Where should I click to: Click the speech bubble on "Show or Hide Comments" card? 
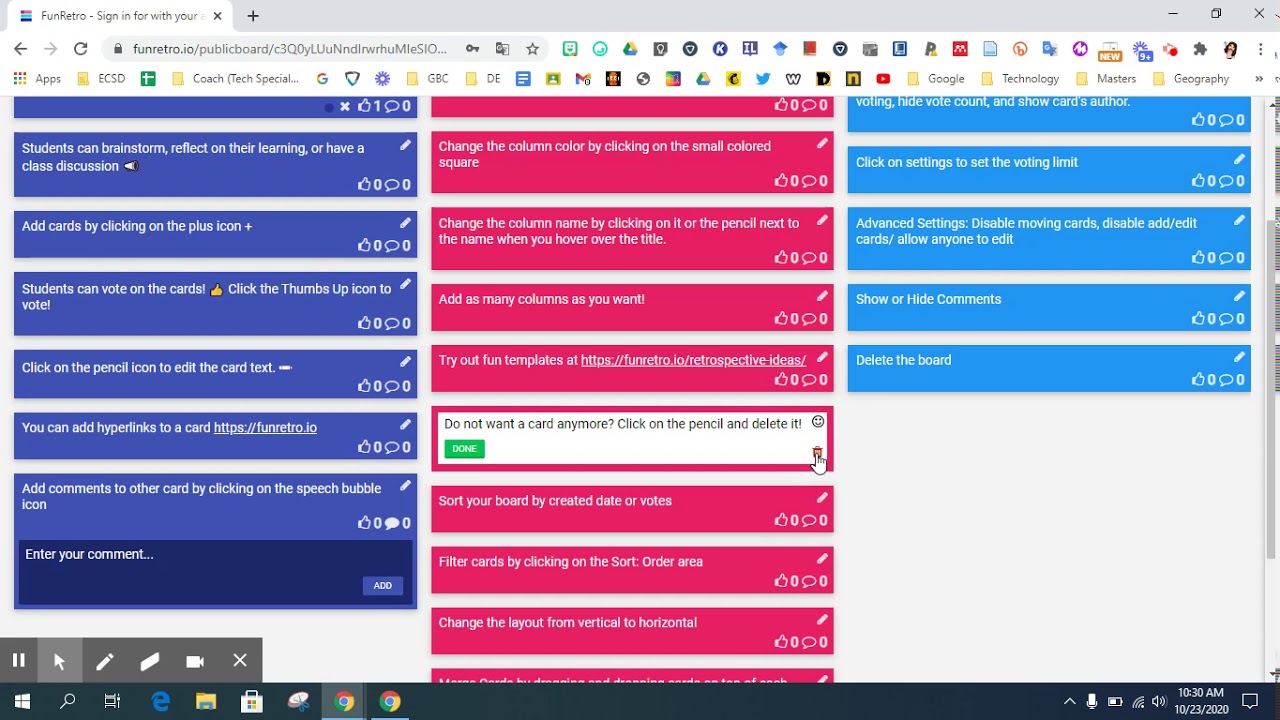point(1225,319)
